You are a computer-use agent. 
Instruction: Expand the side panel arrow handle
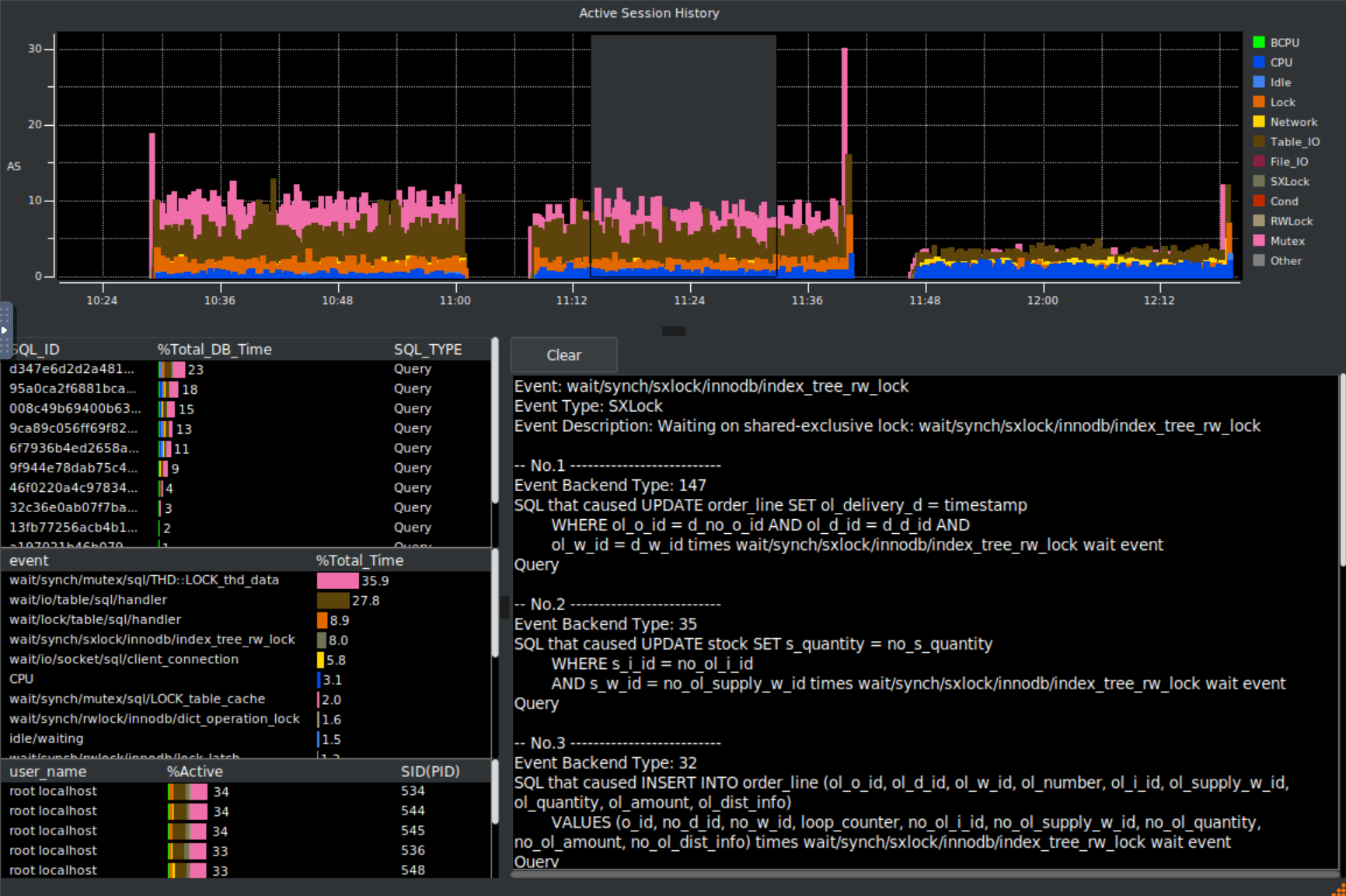[x=5, y=330]
